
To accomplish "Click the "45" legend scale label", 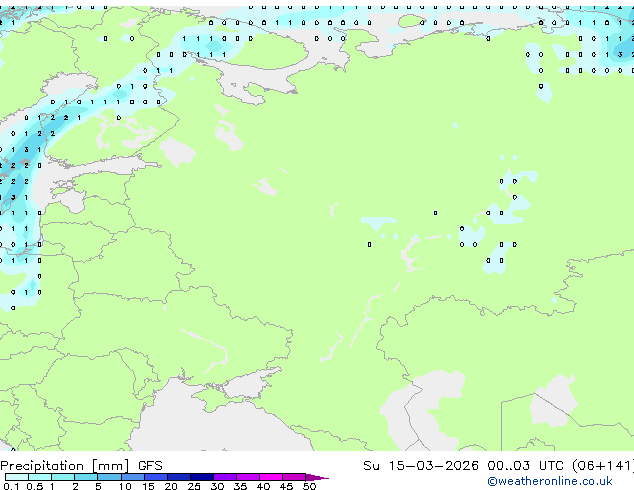I will point(286,486).
